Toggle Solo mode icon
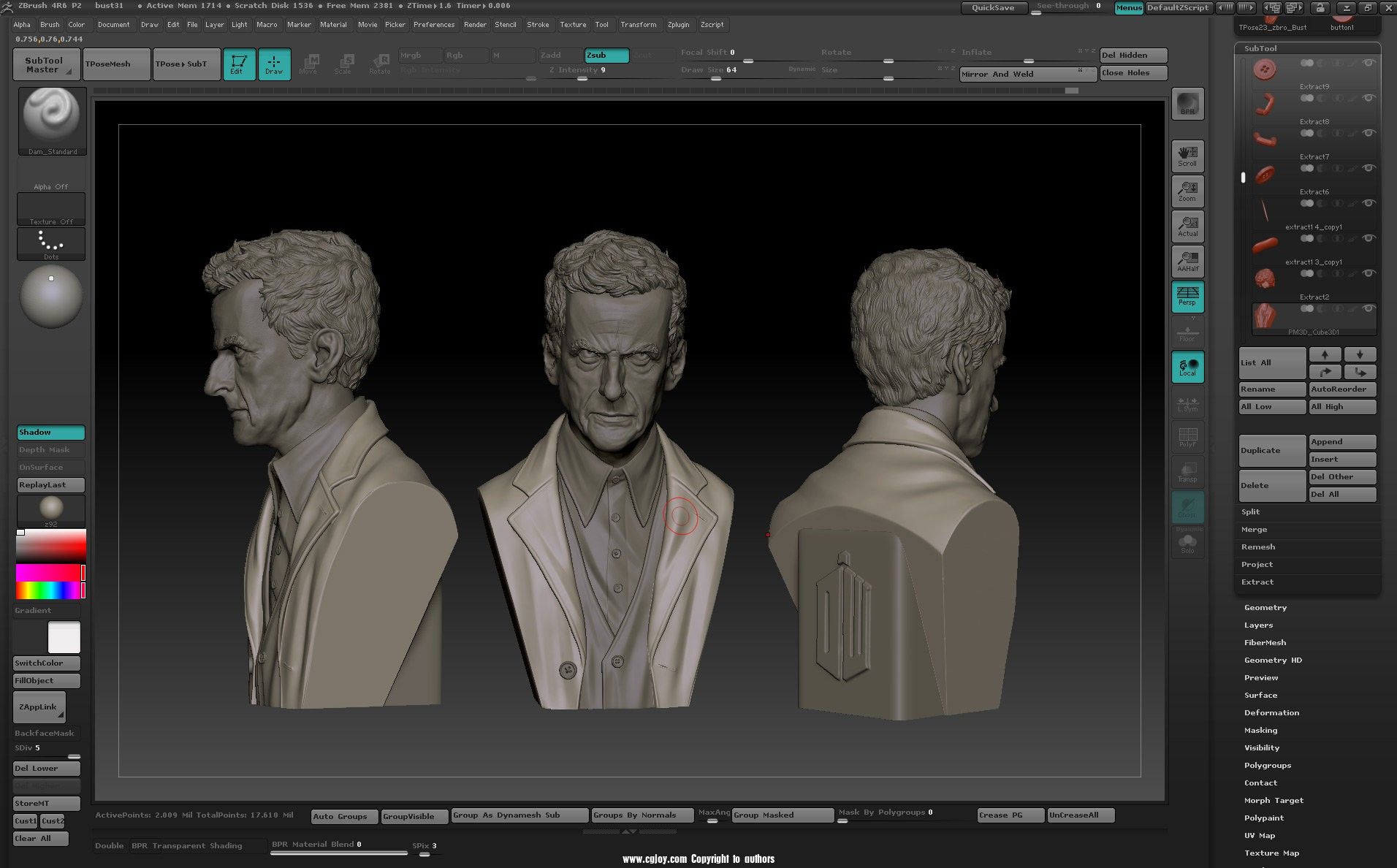 click(1188, 543)
